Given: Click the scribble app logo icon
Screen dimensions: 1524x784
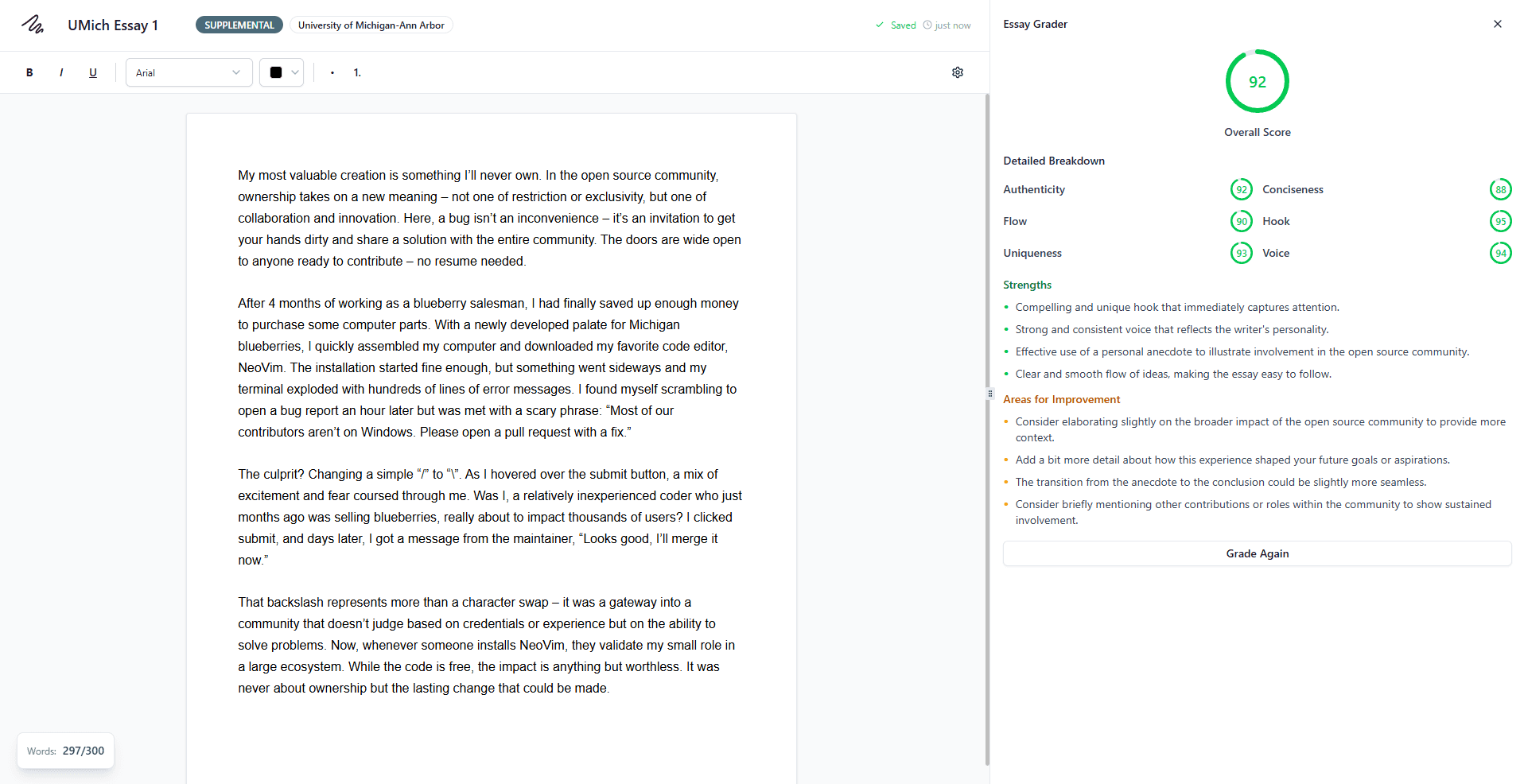Looking at the screenshot, I should click(x=33, y=25).
